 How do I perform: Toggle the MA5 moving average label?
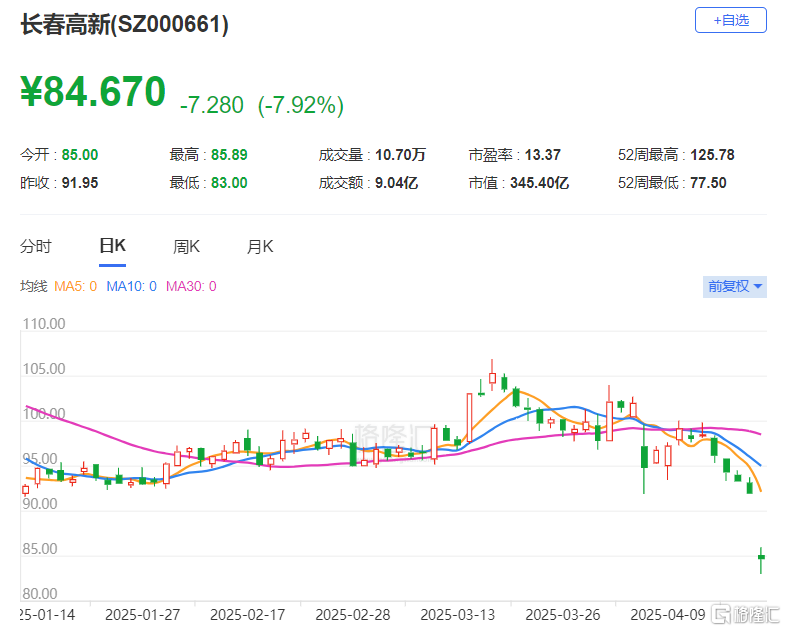click(75, 287)
